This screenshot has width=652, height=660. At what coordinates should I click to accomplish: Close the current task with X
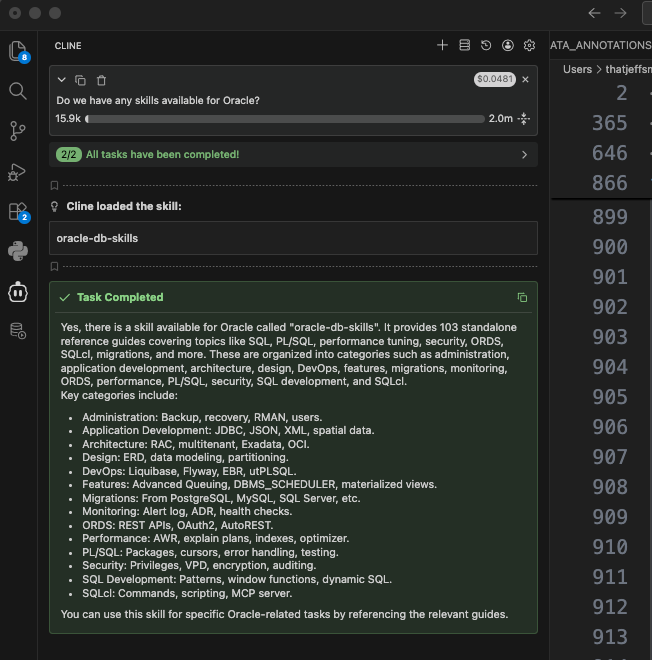(526, 79)
